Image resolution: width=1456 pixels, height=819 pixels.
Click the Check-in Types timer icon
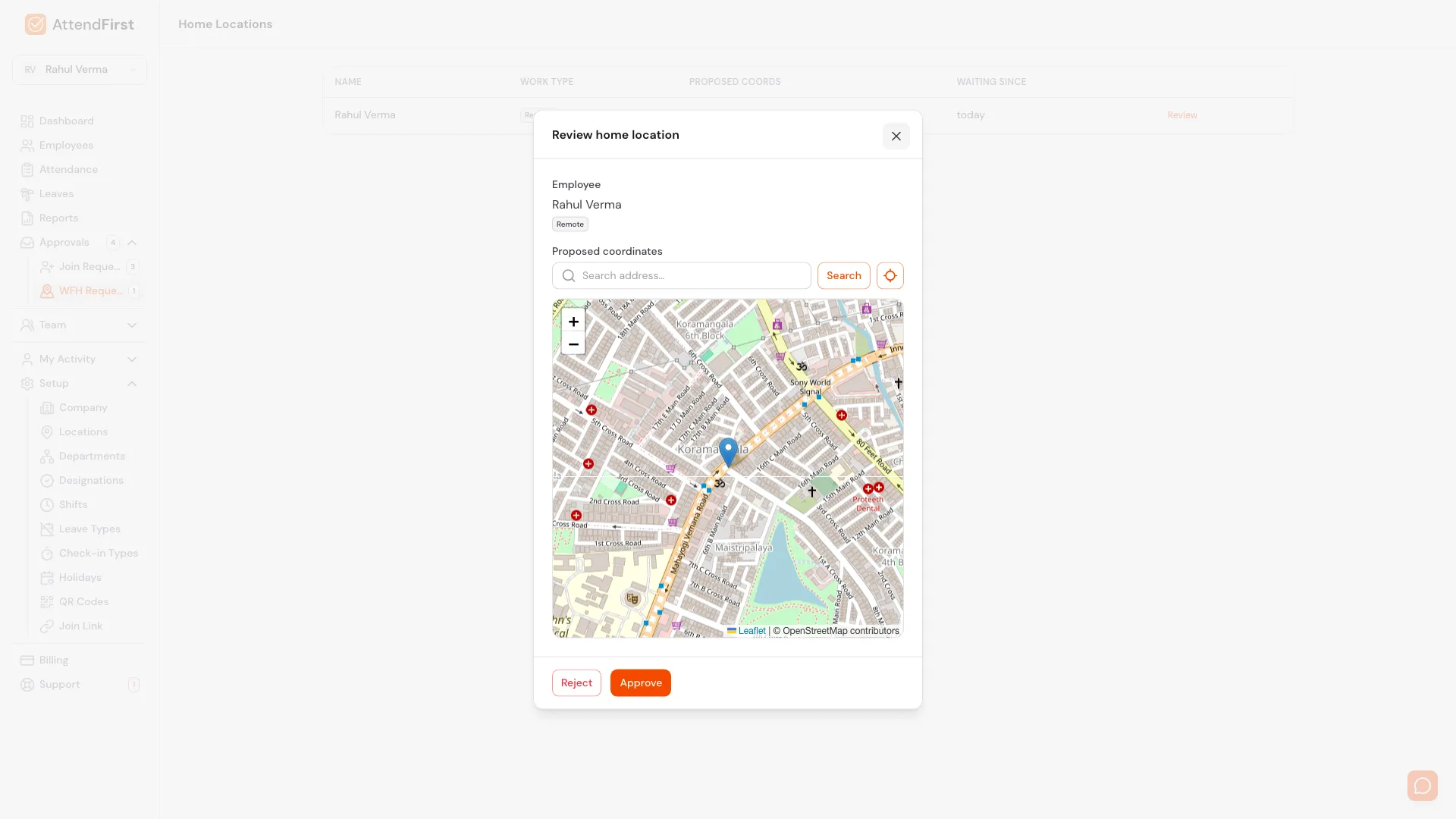(x=47, y=554)
